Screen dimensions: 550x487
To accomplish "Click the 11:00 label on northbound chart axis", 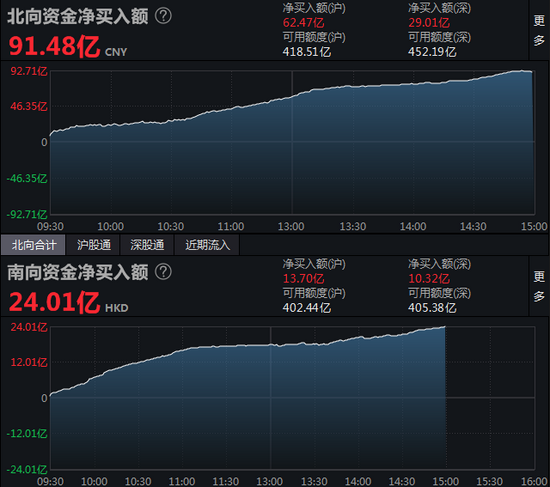I will [231, 226].
